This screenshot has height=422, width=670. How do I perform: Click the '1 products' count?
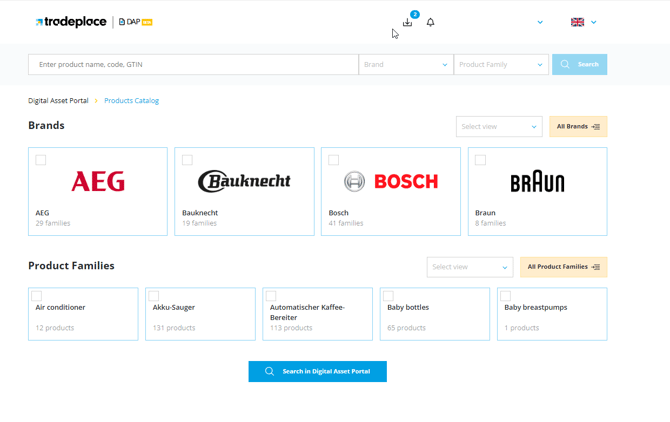tap(522, 328)
